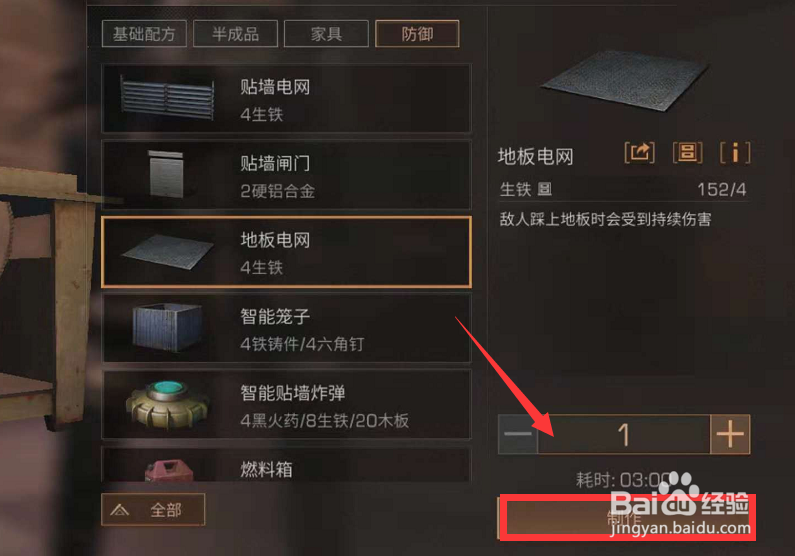Click the 智能笼子 cage icon
Image resolution: width=795 pixels, height=556 pixels.
pyautogui.click(x=167, y=327)
